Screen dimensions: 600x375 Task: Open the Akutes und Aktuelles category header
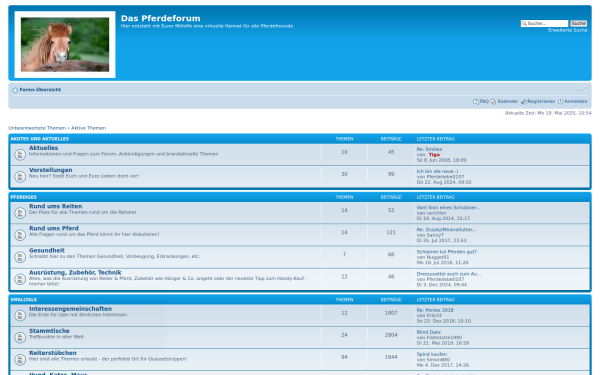pyautogui.click(x=40, y=139)
